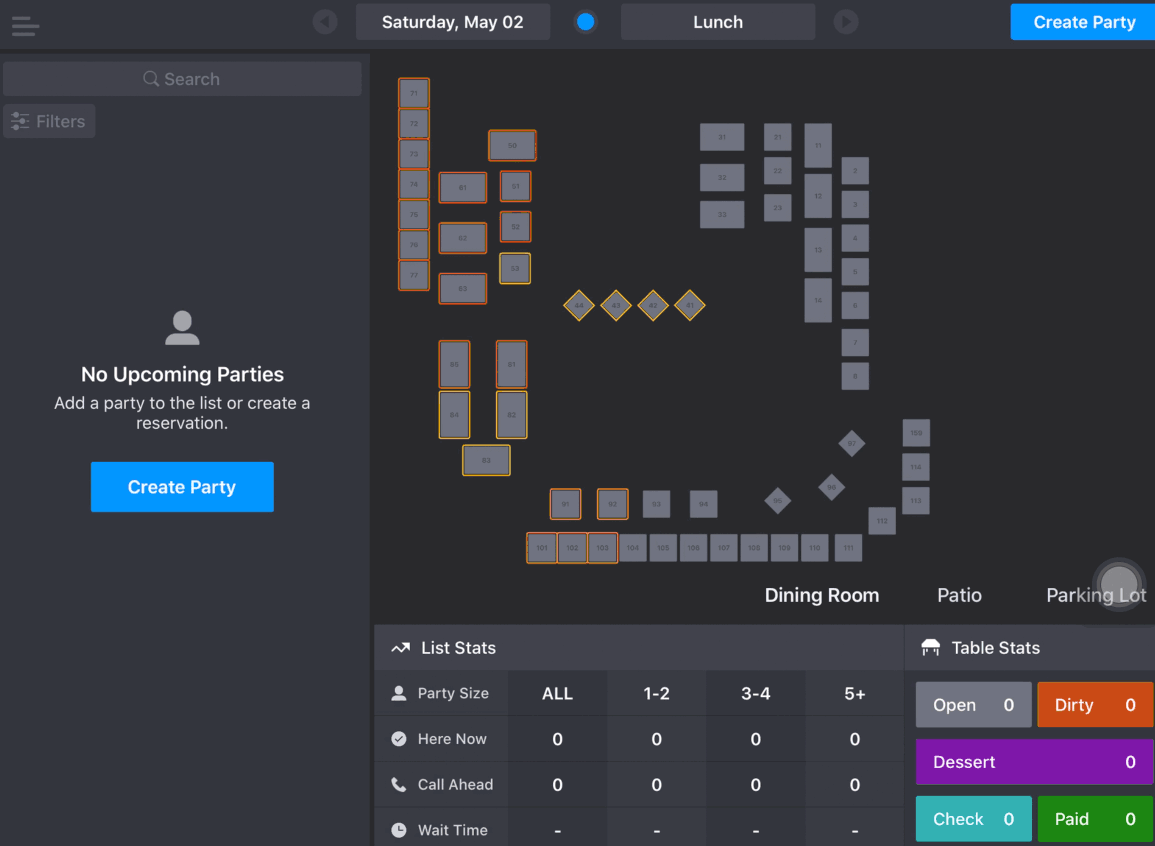Click the Search field
Screen dimensions: 1155x846
[182, 79]
